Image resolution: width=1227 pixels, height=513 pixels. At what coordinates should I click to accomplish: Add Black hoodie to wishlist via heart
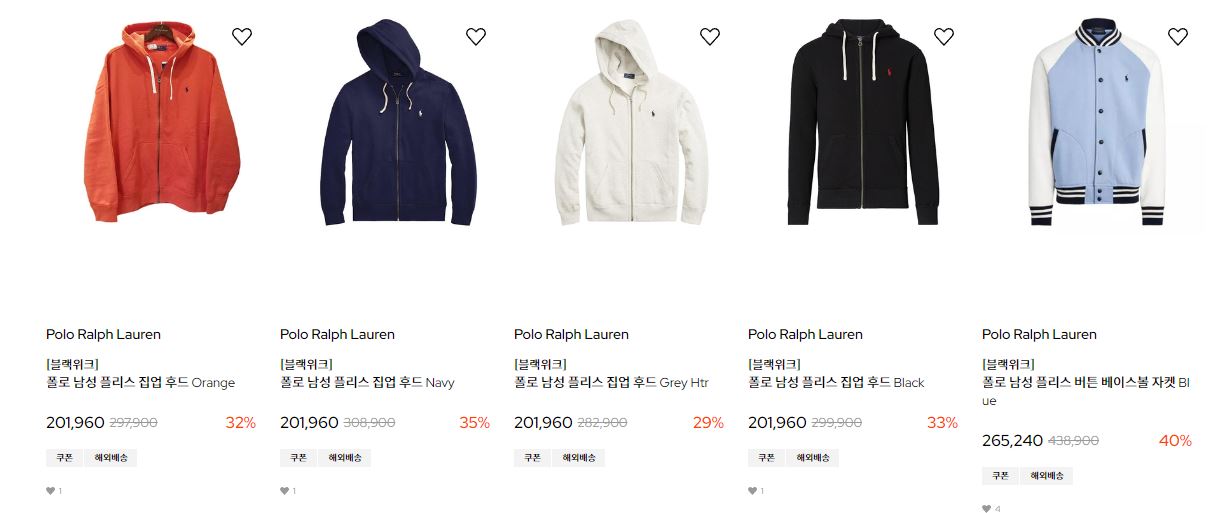(x=944, y=37)
